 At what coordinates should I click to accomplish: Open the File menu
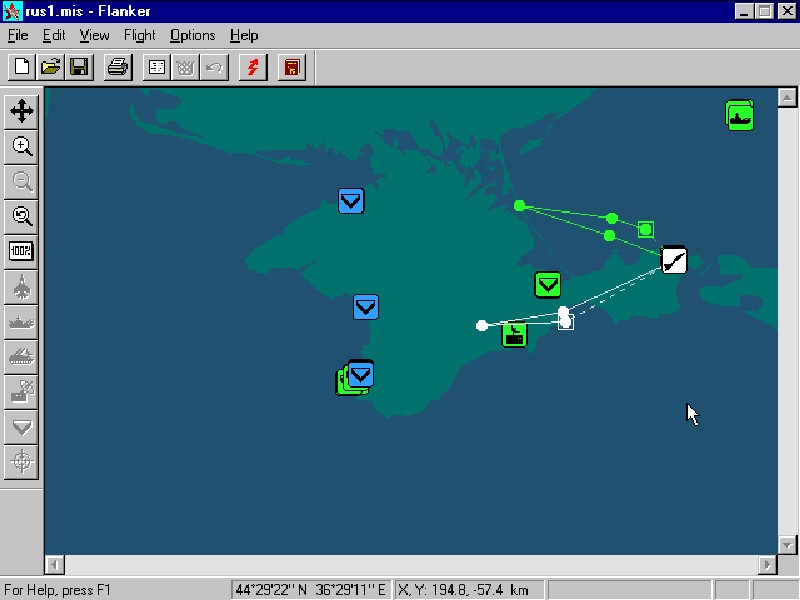click(18, 35)
